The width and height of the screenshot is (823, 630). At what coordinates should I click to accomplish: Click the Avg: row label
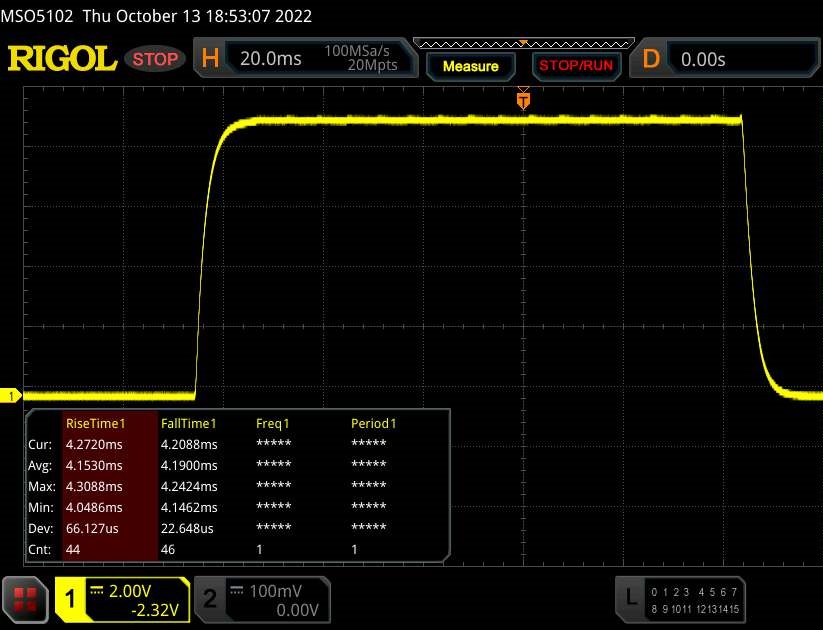pyautogui.click(x=40, y=466)
